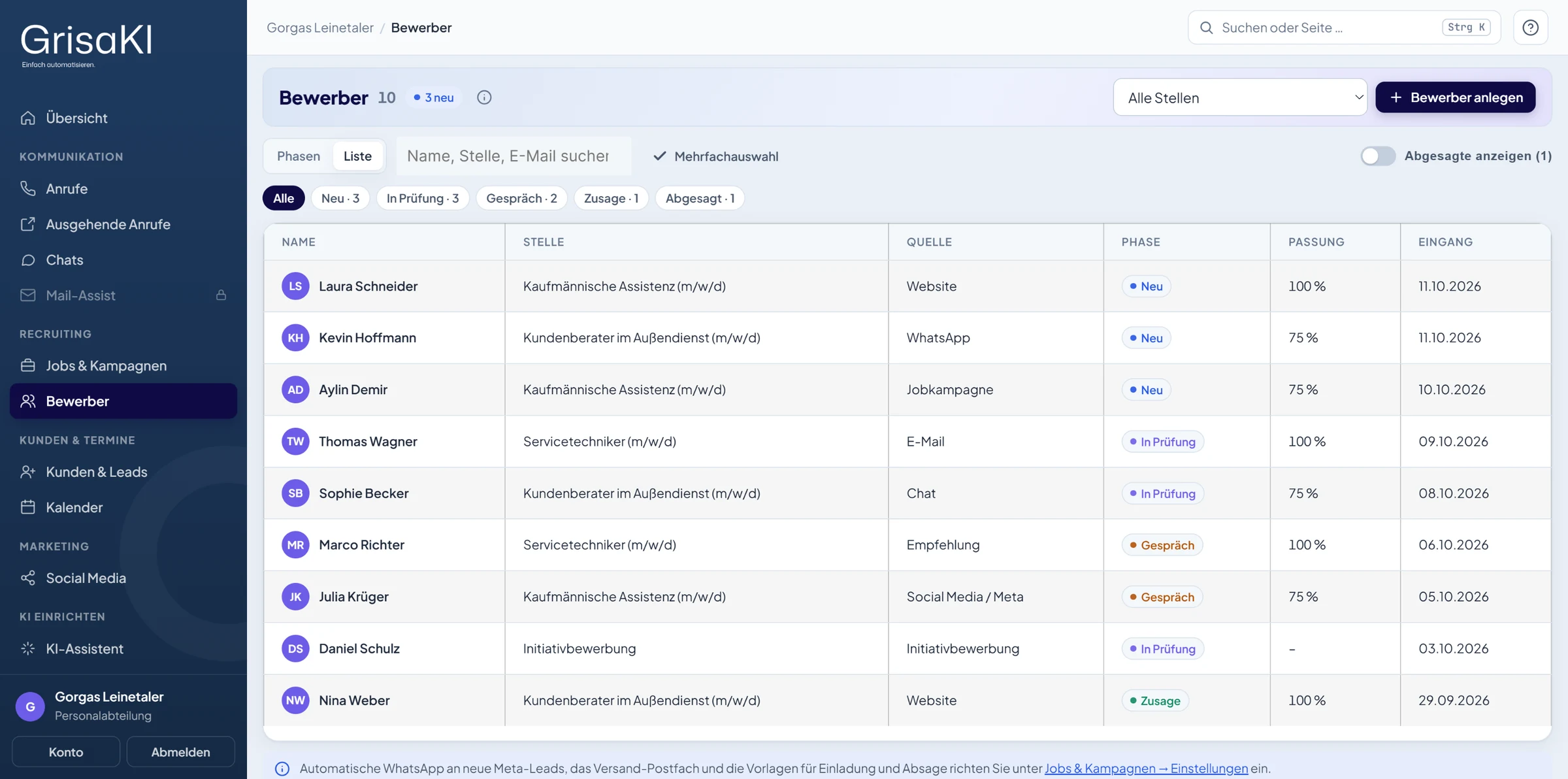Open Mail-Assist in the sidebar
This screenshot has height=779, width=1568.
[123, 295]
